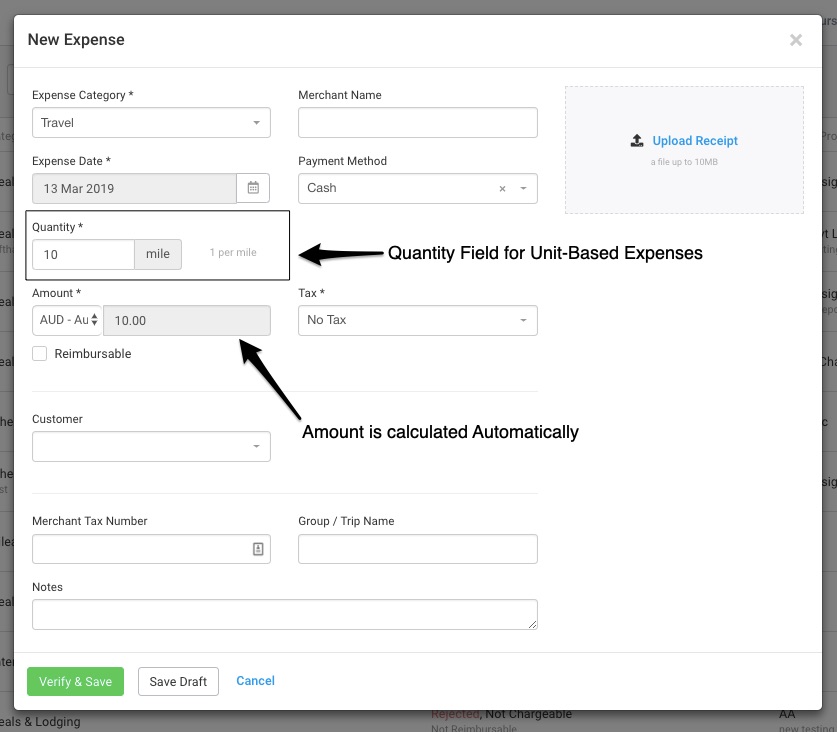Focus the Merchant Tax Number field

(151, 549)
